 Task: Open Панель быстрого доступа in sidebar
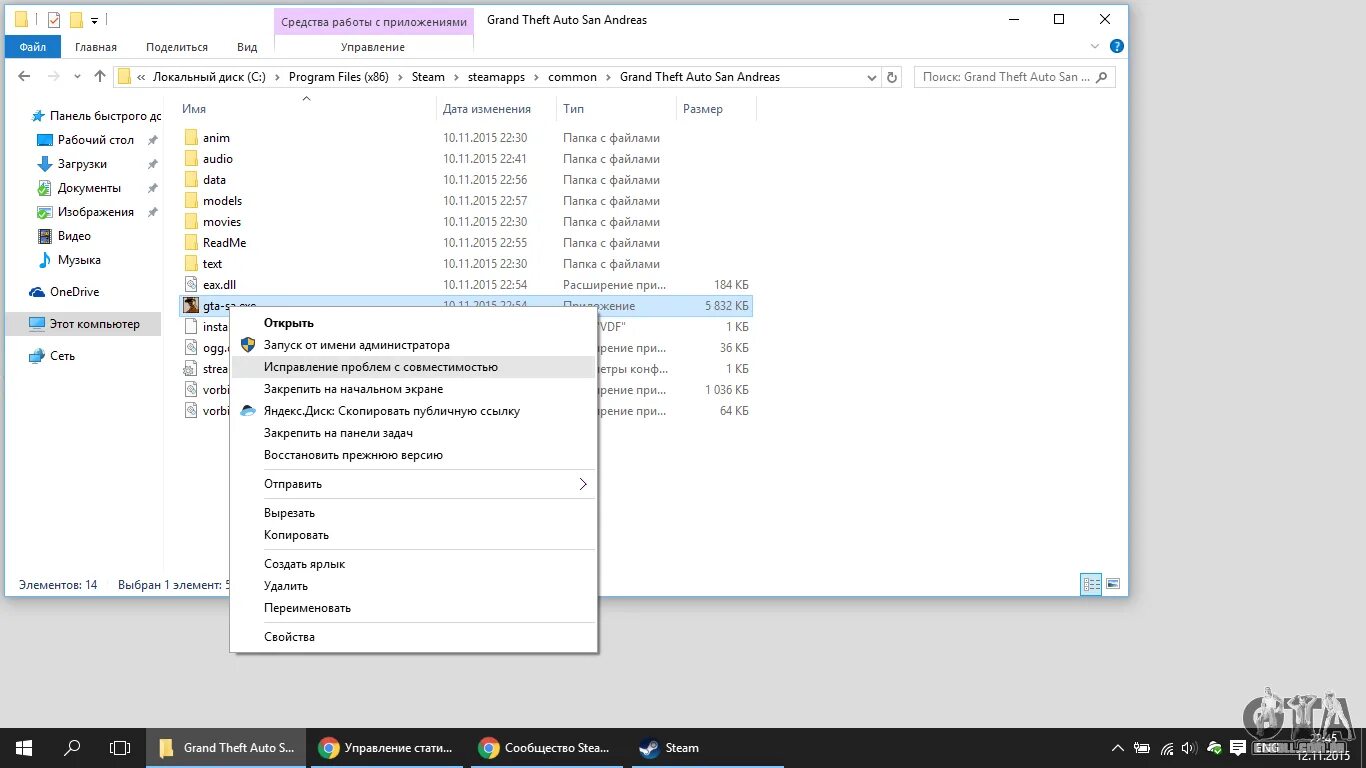[x=96, y=116]
